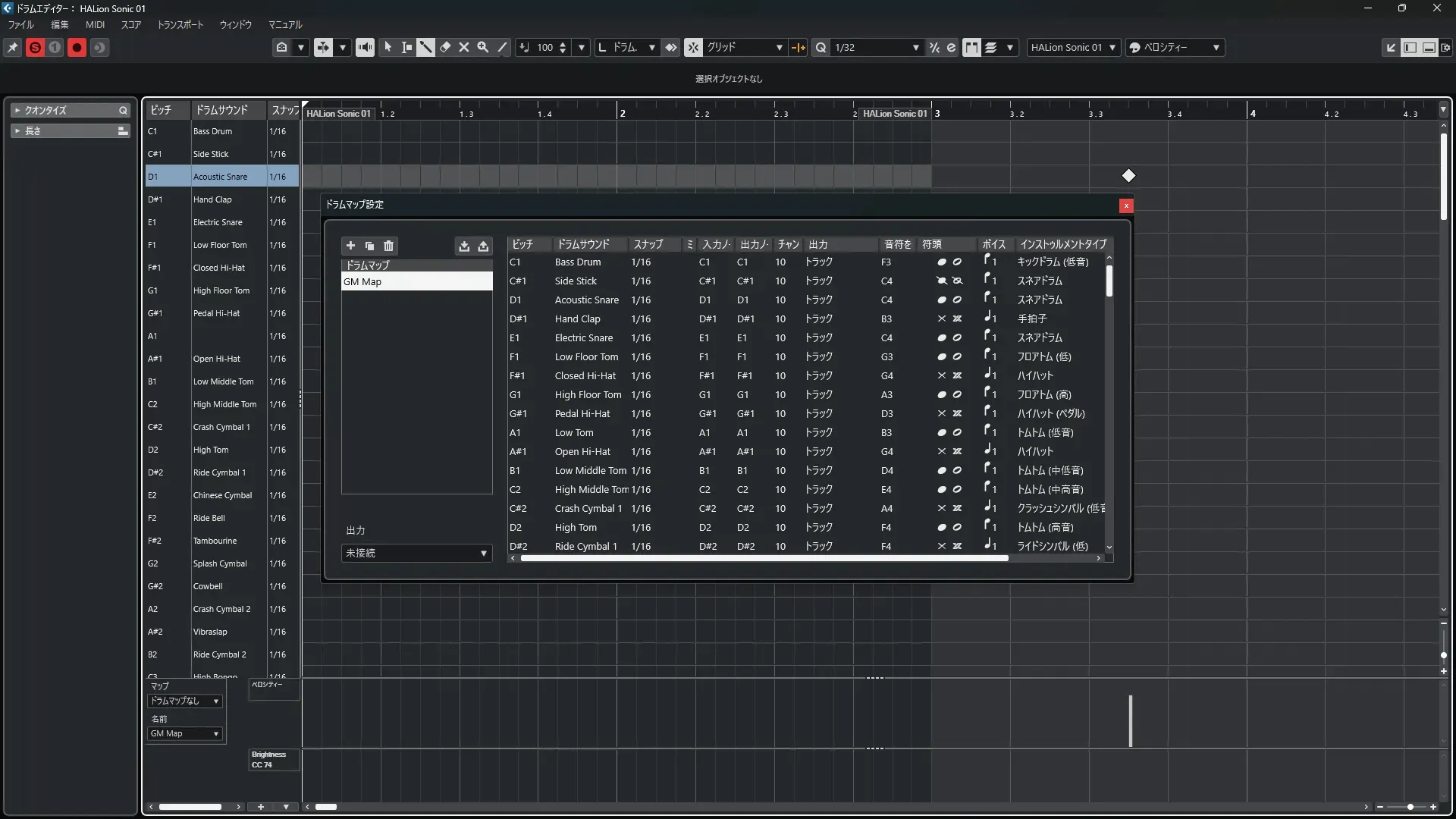Open the MIDI menu
The height and width of the screenshot is (819, 1456).
click(x=95, y=24)
